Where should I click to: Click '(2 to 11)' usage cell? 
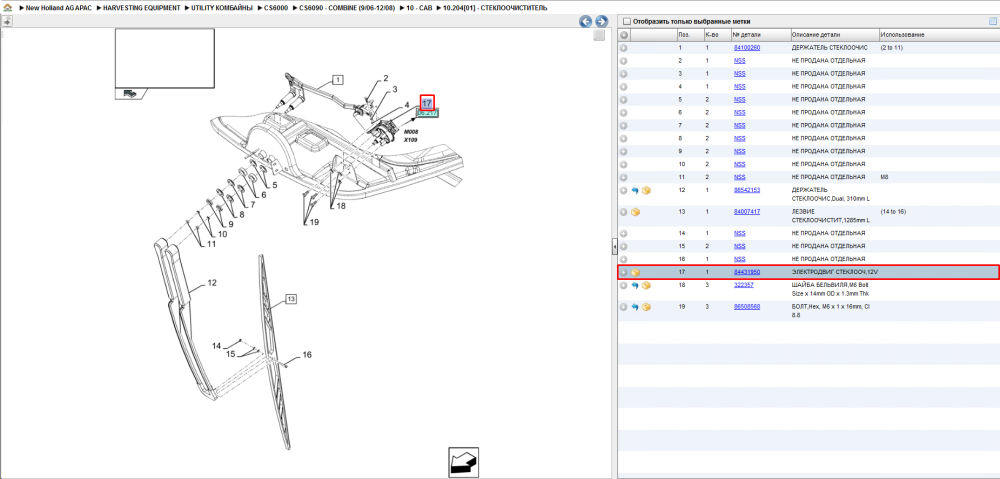click(x=892, y=48)
